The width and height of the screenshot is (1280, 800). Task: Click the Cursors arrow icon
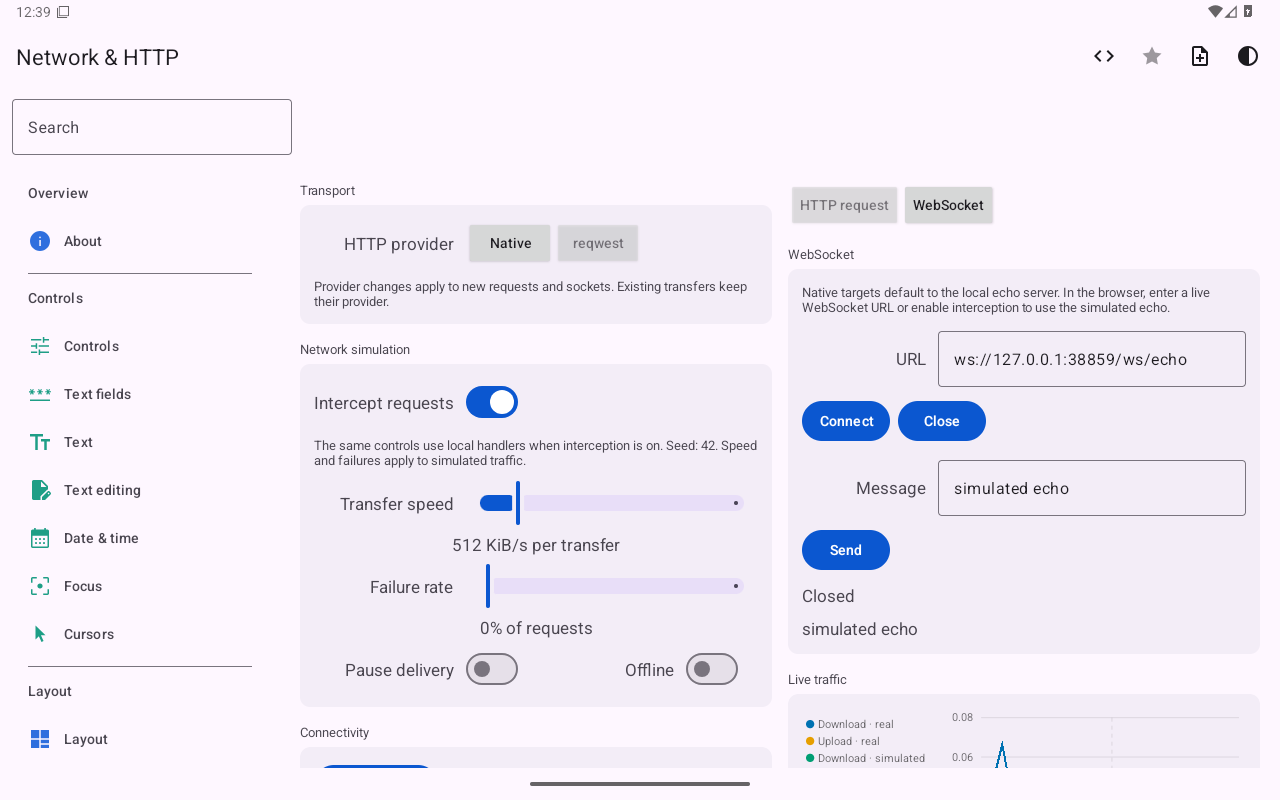[40, 634]
